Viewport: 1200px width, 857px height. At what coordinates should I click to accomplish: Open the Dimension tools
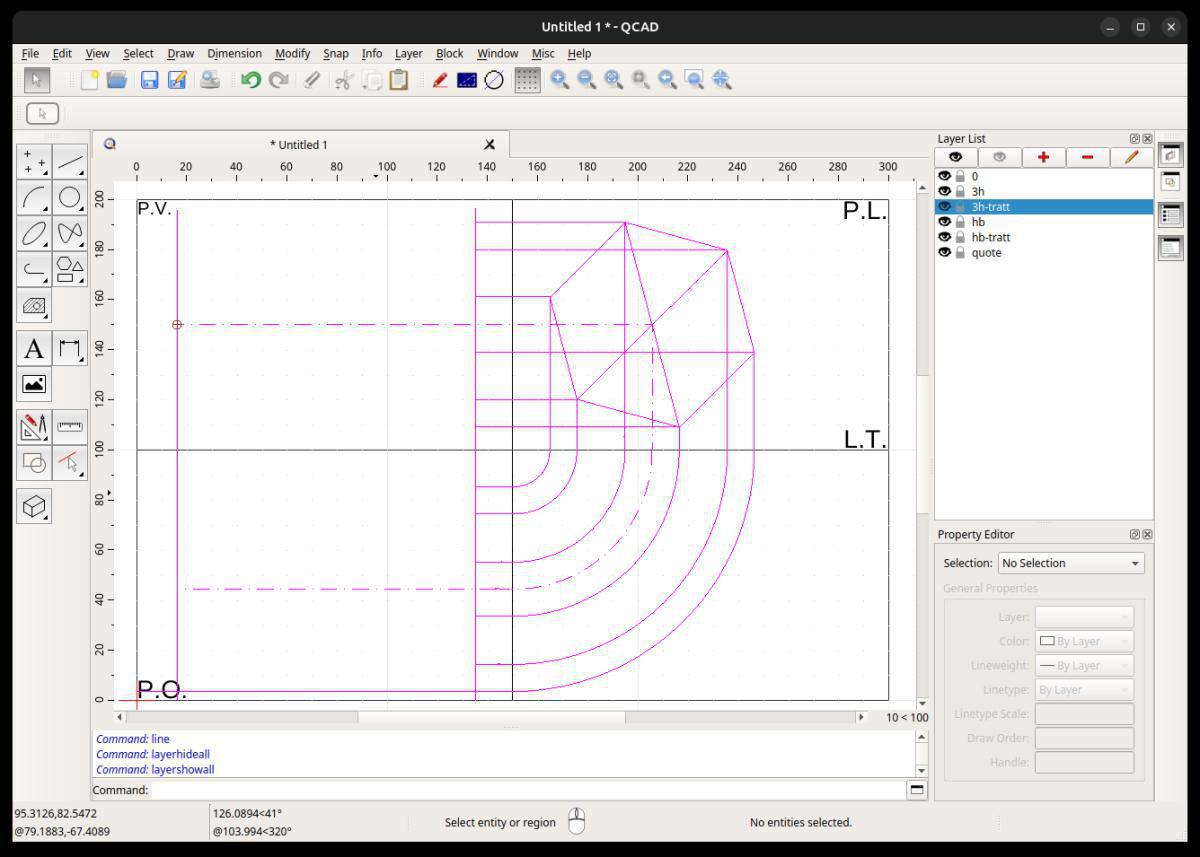click(69, 349)
